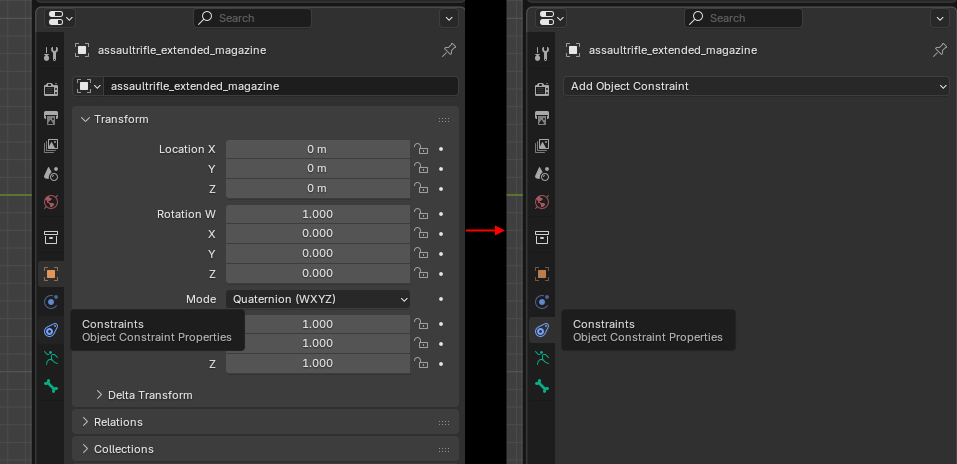Open View Layer tab in left panel
The image size is (957, 464).
pos(51,145)
